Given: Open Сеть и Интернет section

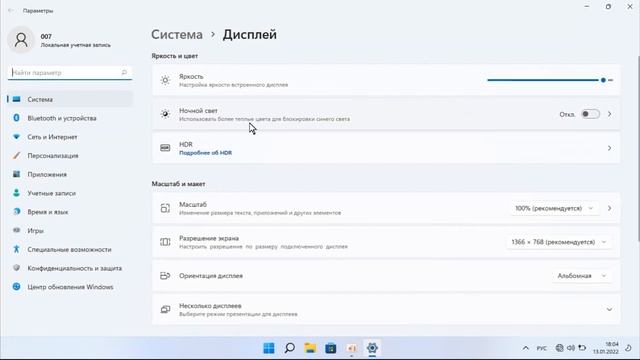Looking at the screenshot, I should 70,137.
